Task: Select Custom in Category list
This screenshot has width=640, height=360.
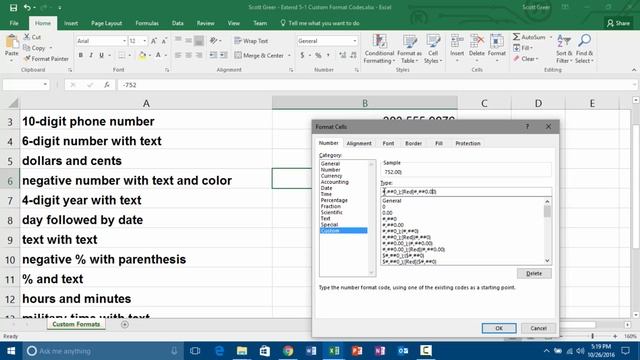Action: pyautogui.click(x=343, y=231)
